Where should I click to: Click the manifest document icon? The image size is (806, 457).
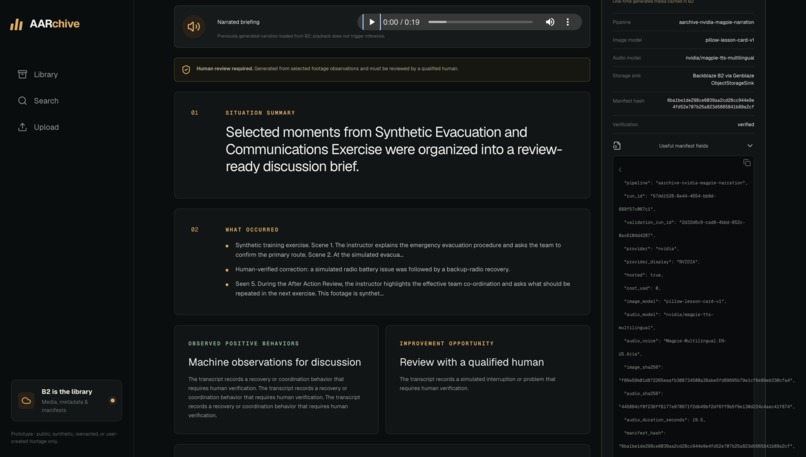tap(617, 146)
